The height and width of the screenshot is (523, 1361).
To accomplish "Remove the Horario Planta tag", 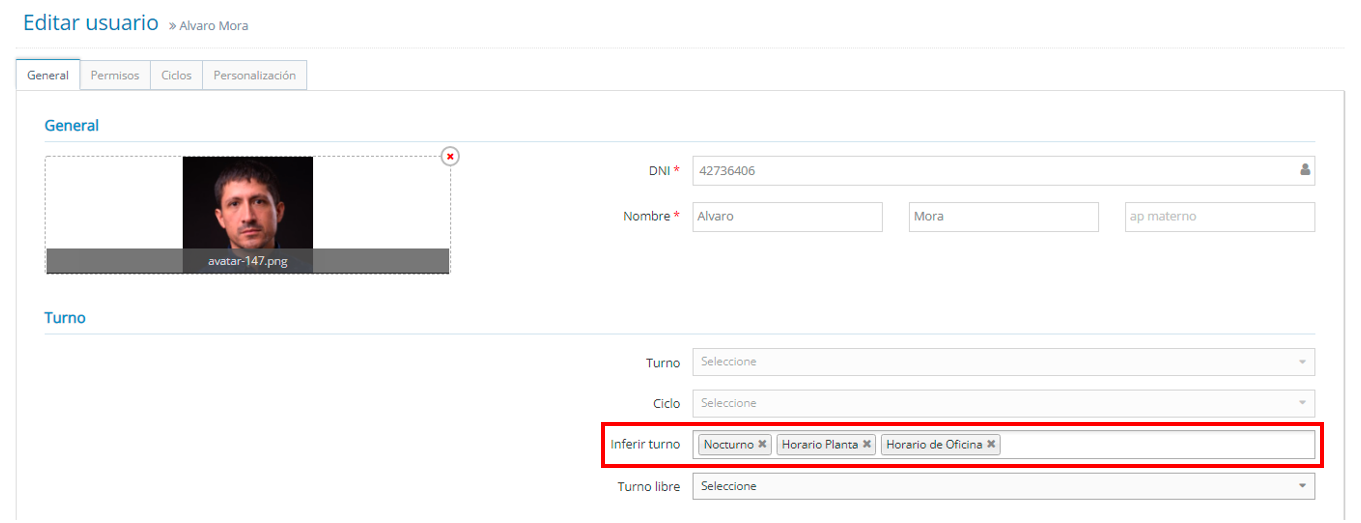I will pos(866,445).
